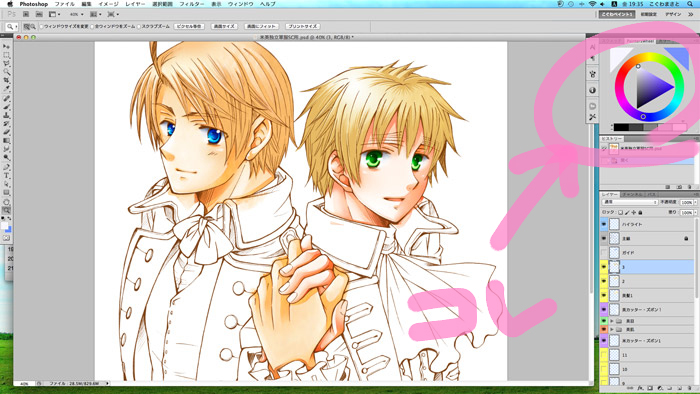This screenshot has width=700, height=394.
Task: Click inside the color wheel triangle
Action: [x=648, y=87]
